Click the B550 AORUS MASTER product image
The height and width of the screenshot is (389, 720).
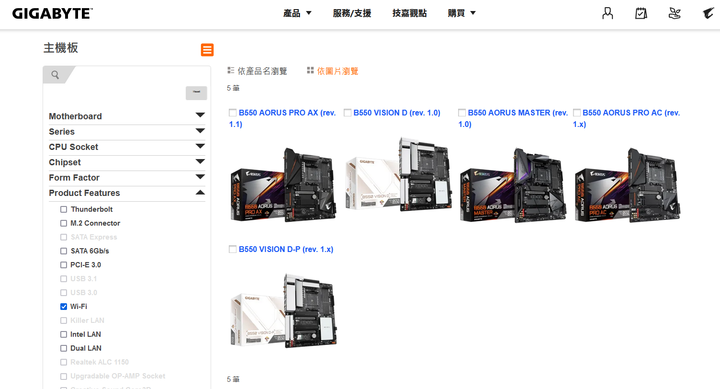click(513, 185)
